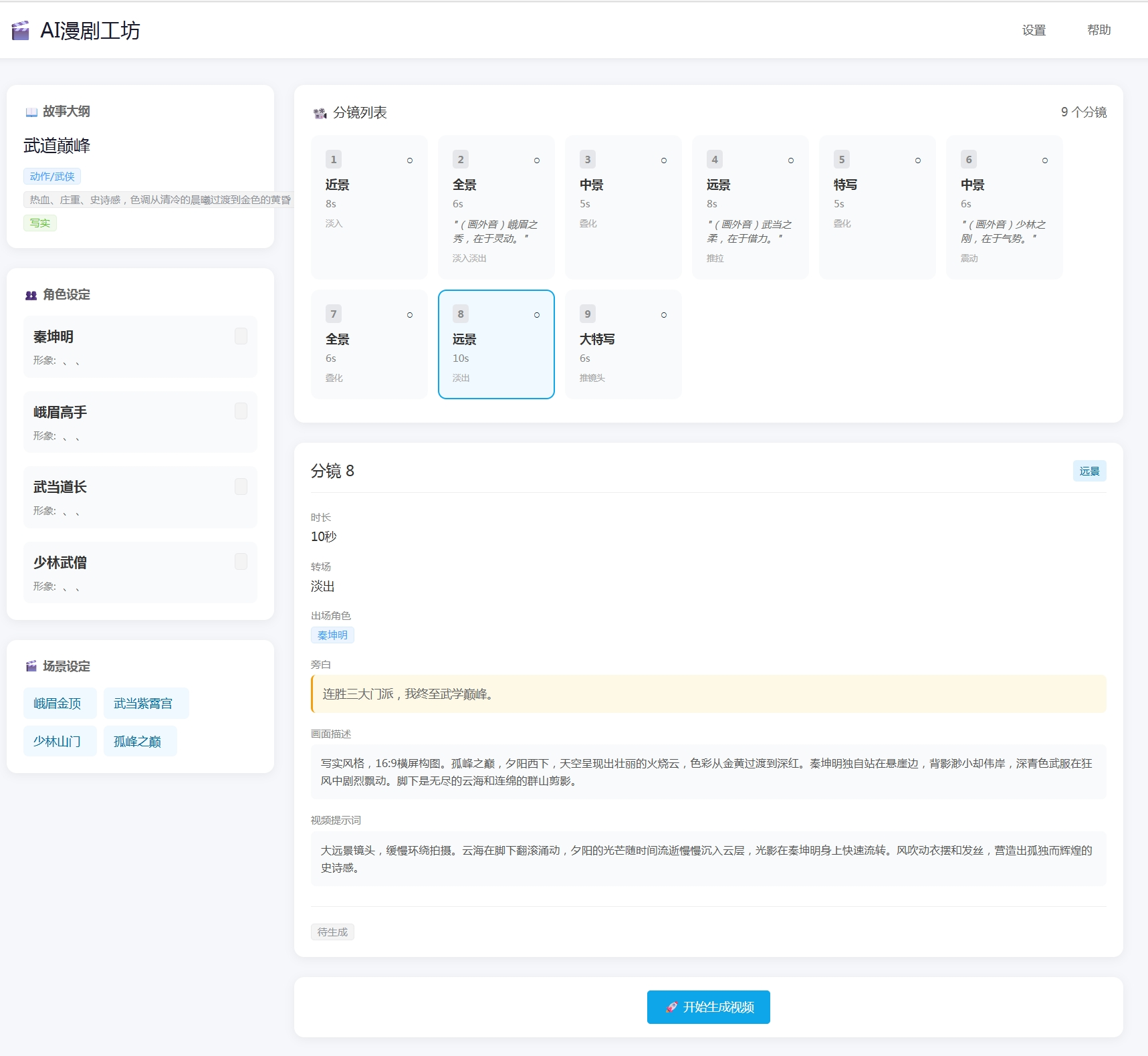The width and height of the screenshot is (1148, 1056).
Task: Click the duration value 10秒
Action: pos(324,537)
